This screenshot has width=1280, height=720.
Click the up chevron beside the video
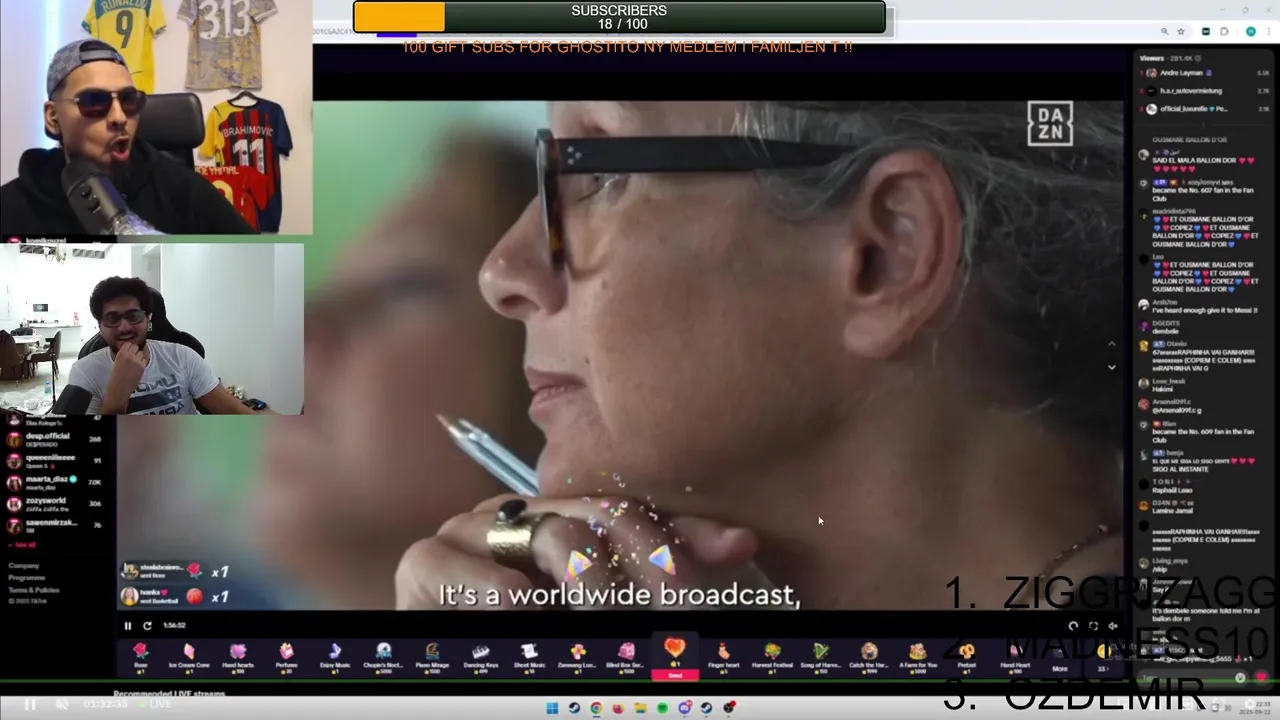pos(1111,344)
